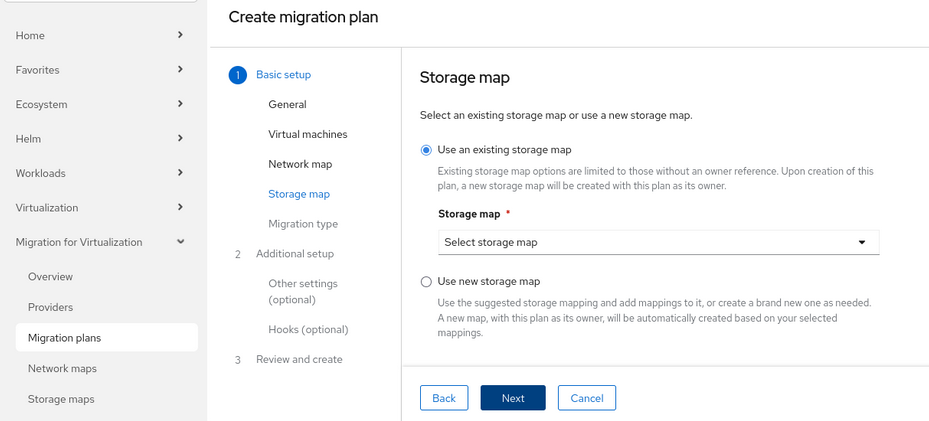The height and width of the screenshot is (421, 929).
Task: Cancel the migration plan wizard
Action: coord(587,398)
